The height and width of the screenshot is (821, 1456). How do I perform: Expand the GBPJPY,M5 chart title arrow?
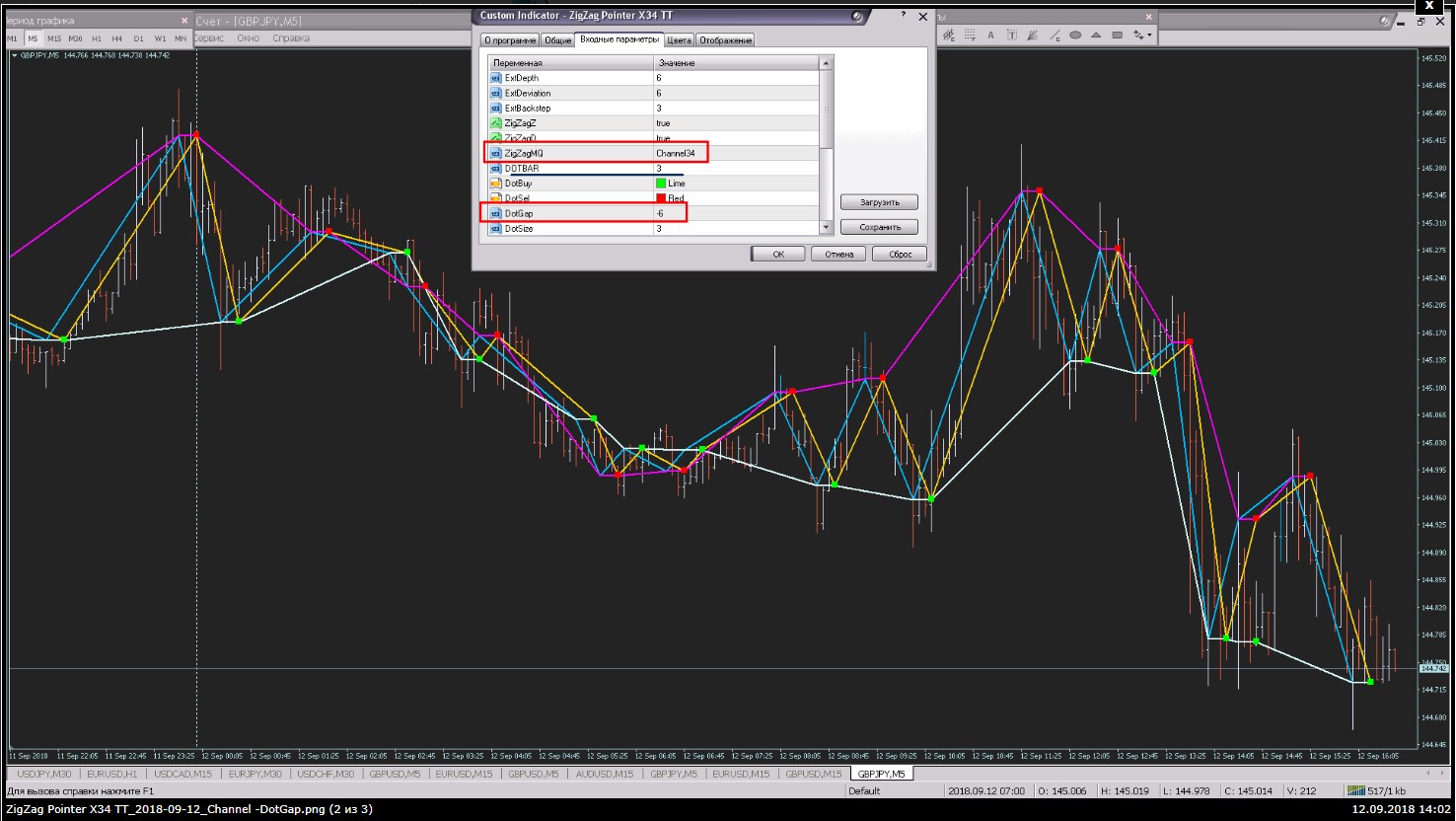(15, 55)
